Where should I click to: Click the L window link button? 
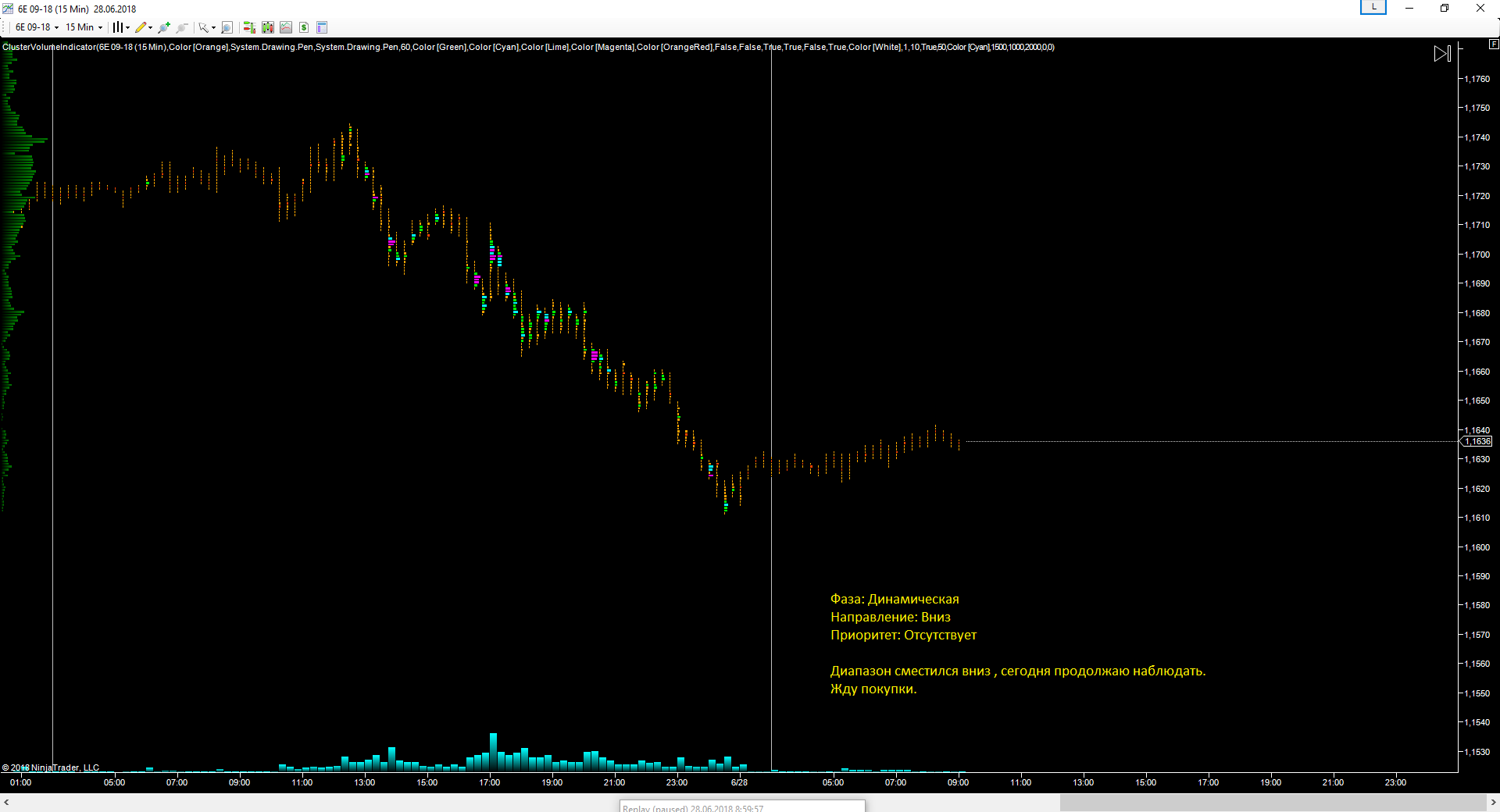1373,7
